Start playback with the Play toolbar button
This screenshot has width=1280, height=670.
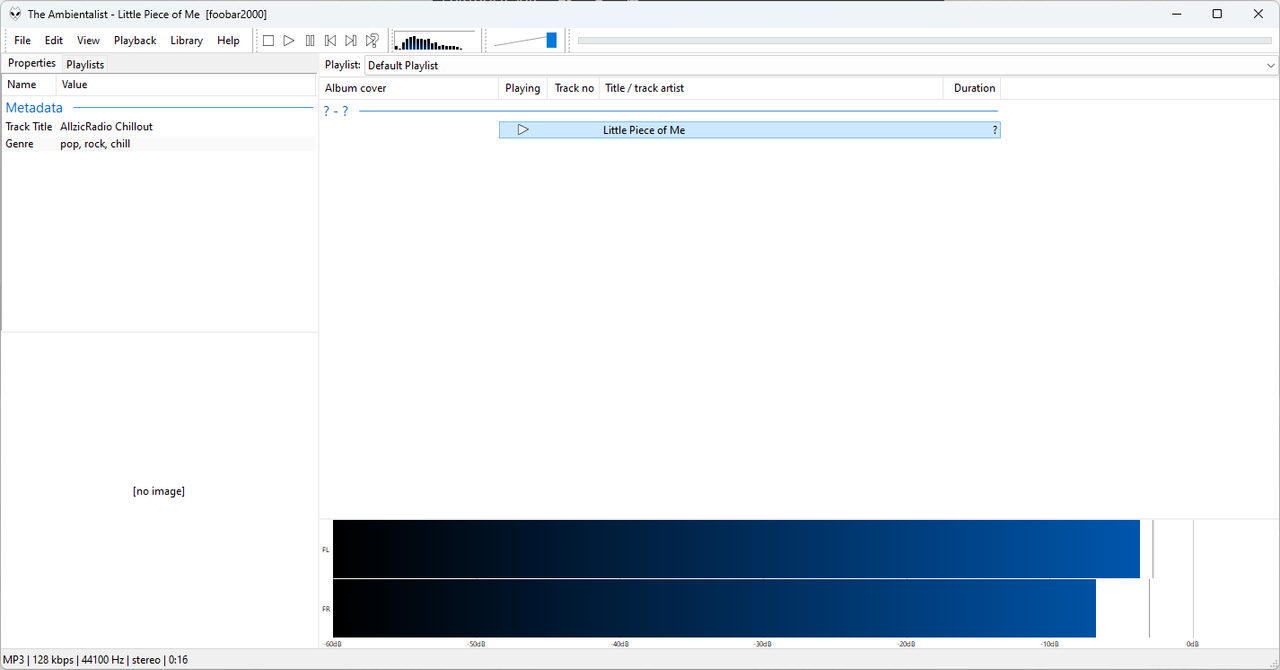click(x=289, y=41)
